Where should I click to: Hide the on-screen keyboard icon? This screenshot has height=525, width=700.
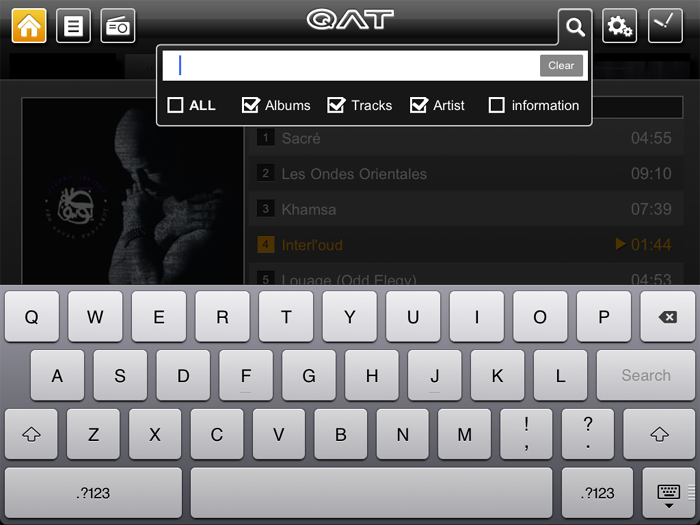pos(669,493)
